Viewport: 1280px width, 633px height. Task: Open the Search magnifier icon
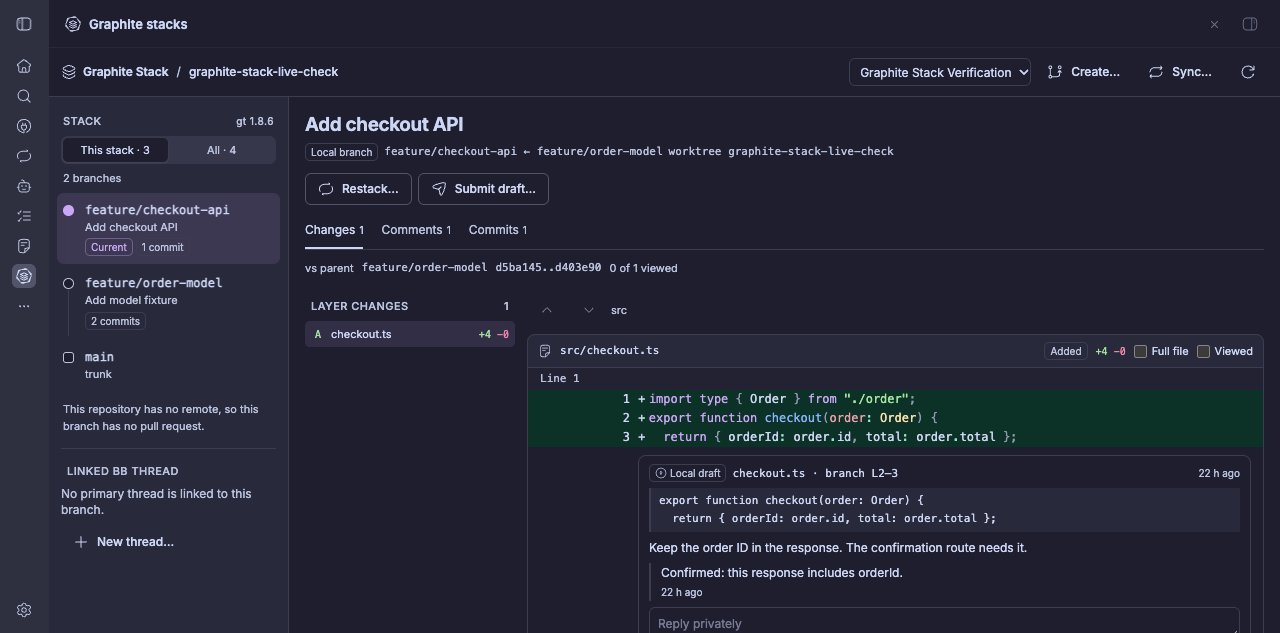[x=24, y=97]
